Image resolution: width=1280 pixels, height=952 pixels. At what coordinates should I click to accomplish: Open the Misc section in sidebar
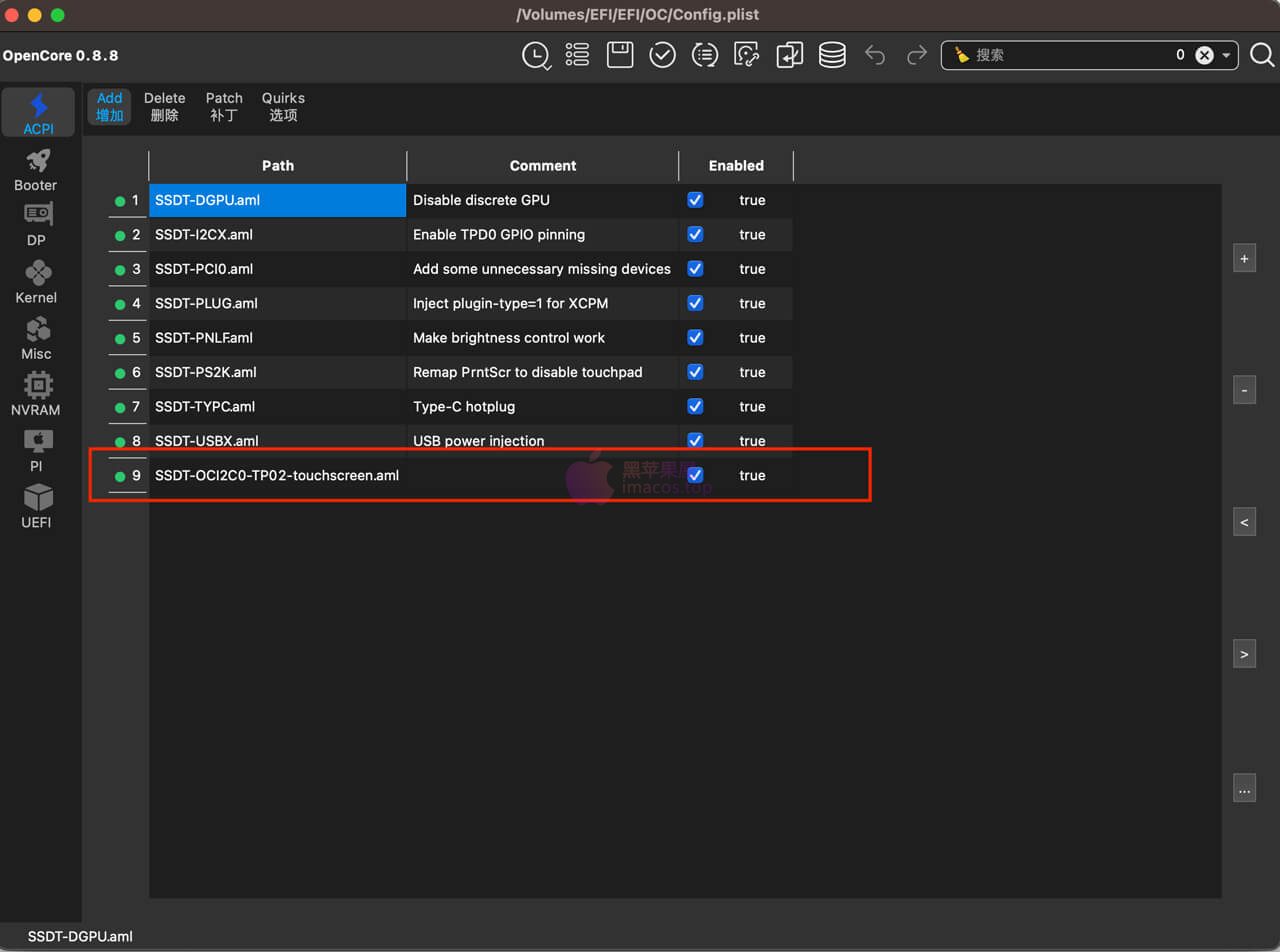(x=36, y=338)
